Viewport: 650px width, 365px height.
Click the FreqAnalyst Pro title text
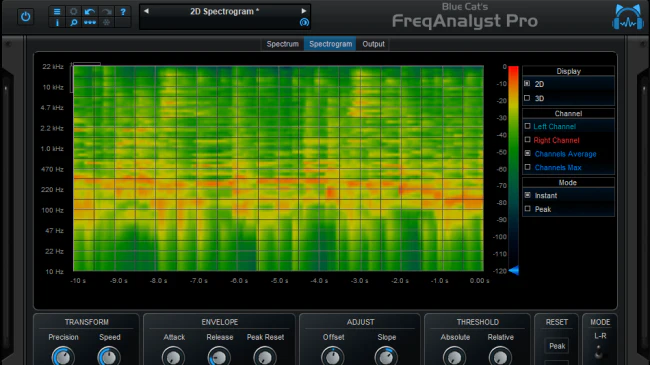[x=465, y=21]
